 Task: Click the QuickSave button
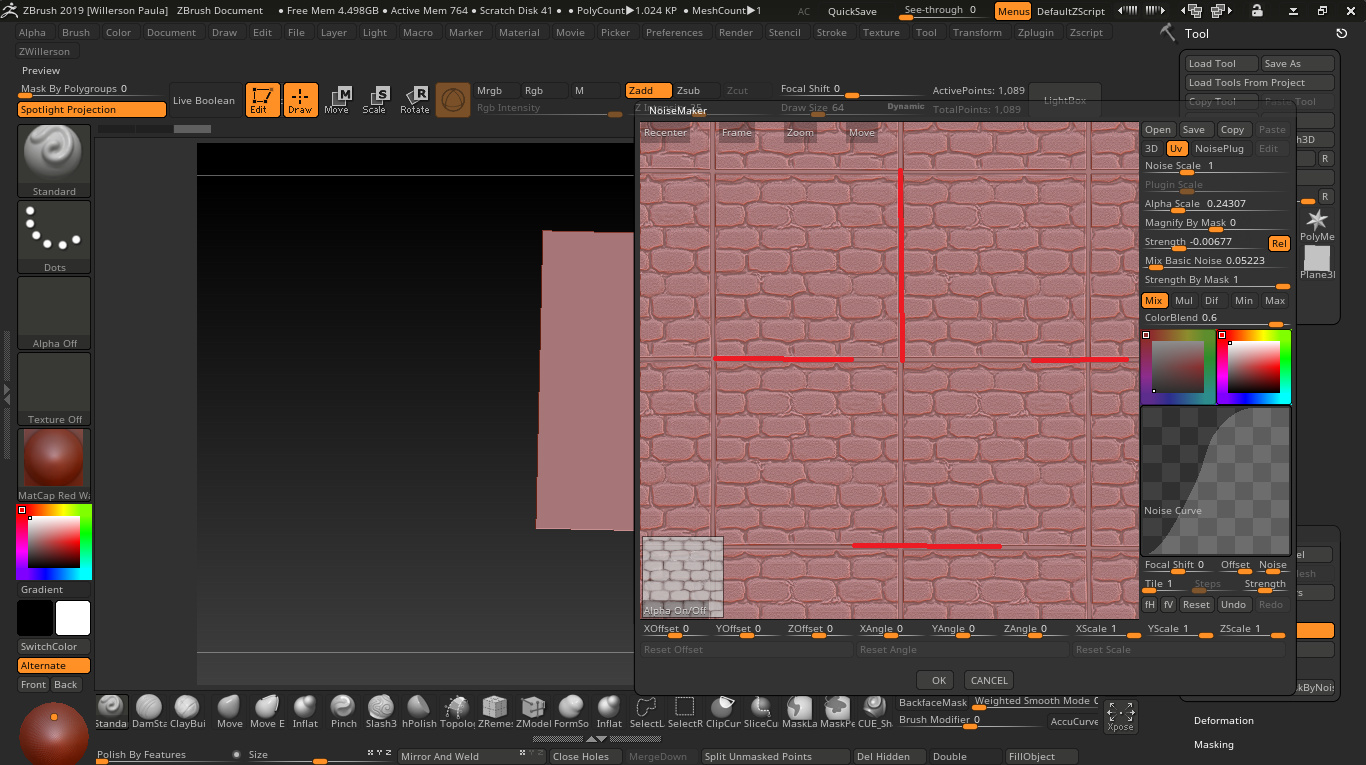pyautogui.click(x=852, y=11)
